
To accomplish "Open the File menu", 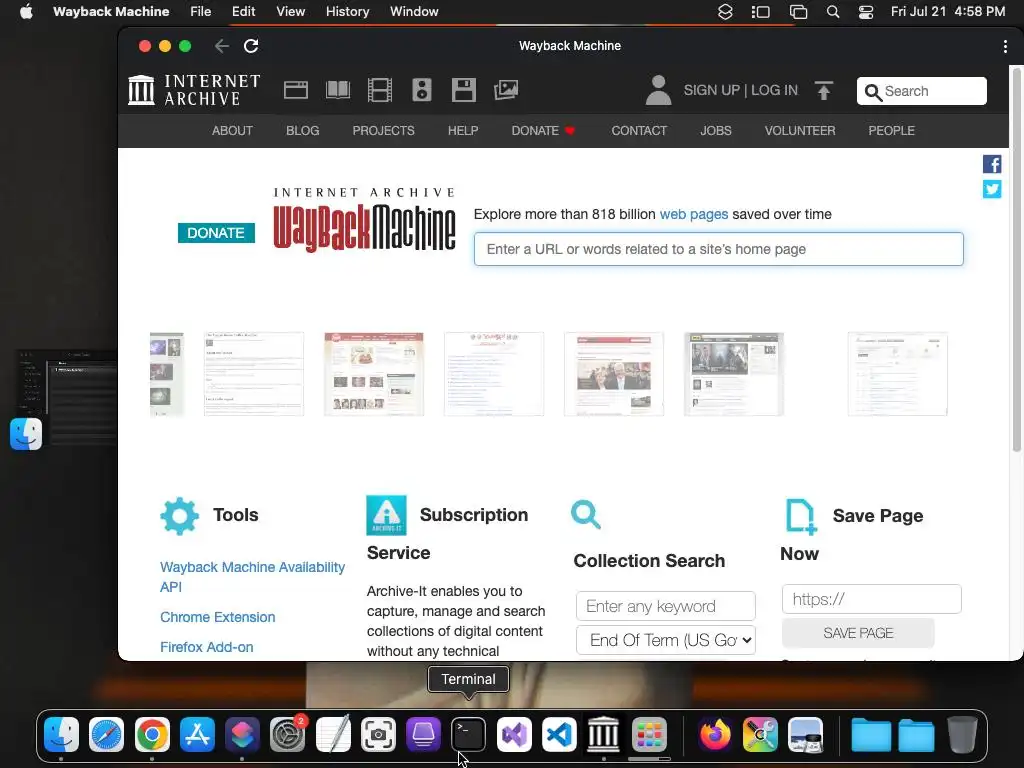I will point(200,12).
